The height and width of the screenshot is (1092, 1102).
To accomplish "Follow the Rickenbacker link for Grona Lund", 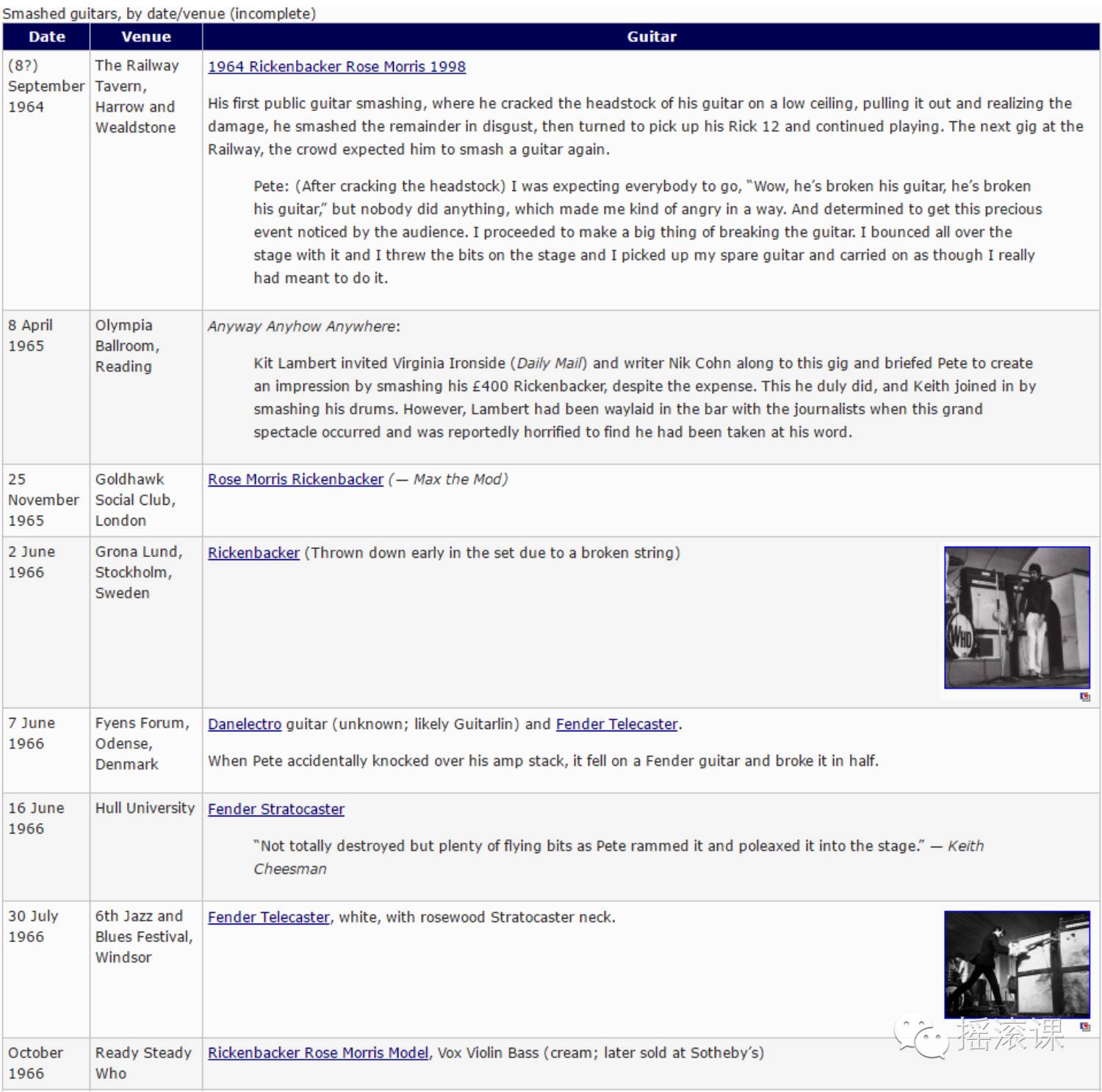I will [x=253, y=553].
